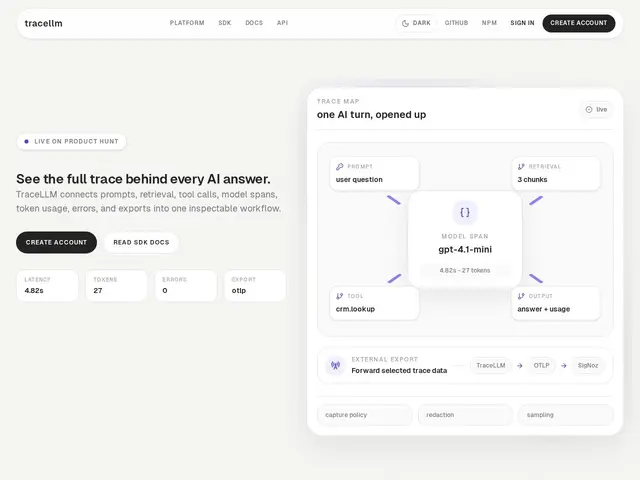Click the 4.82s - 27 tokens pill
Viewport: 640px width, 480px height.
[465, 270]
